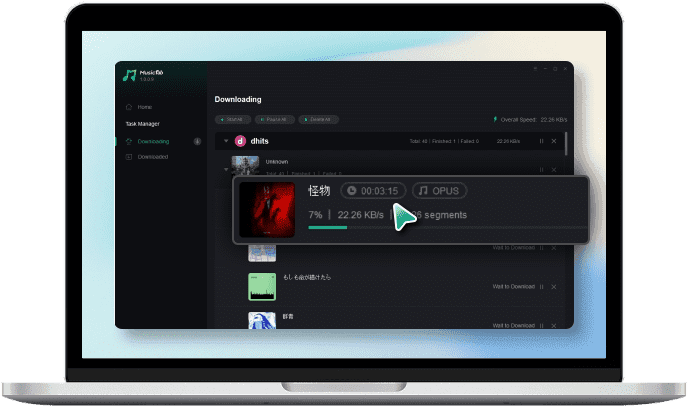Open the Downloading task list
688x410 pixels.
click(x=153, y=141)
